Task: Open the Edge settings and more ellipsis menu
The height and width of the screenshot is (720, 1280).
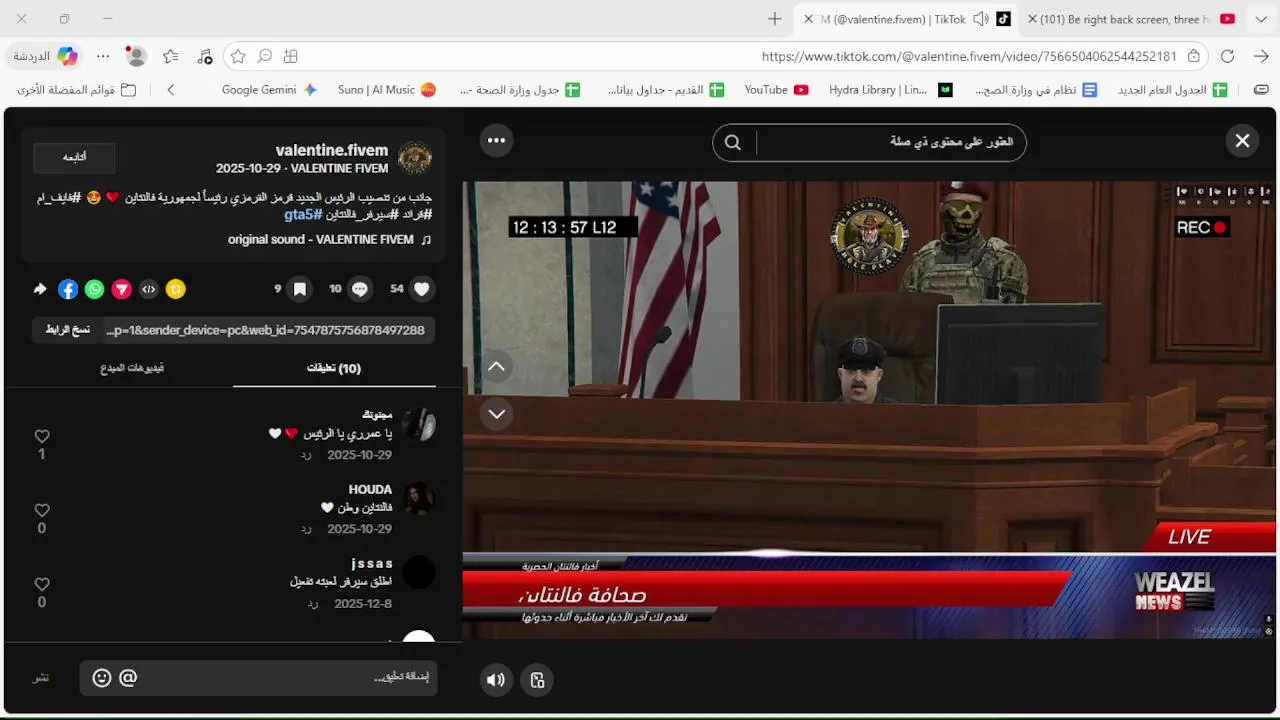Action: point(103,57)
